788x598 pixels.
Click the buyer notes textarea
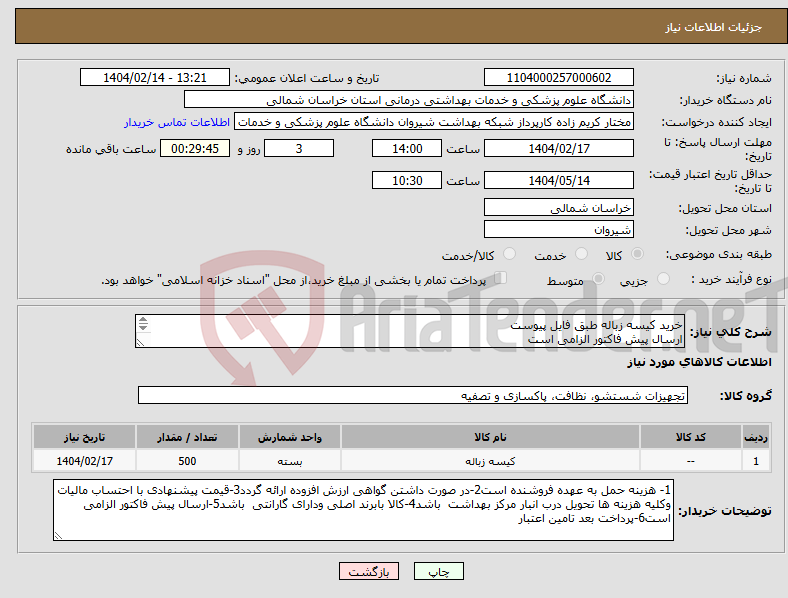tap(363, 510)
